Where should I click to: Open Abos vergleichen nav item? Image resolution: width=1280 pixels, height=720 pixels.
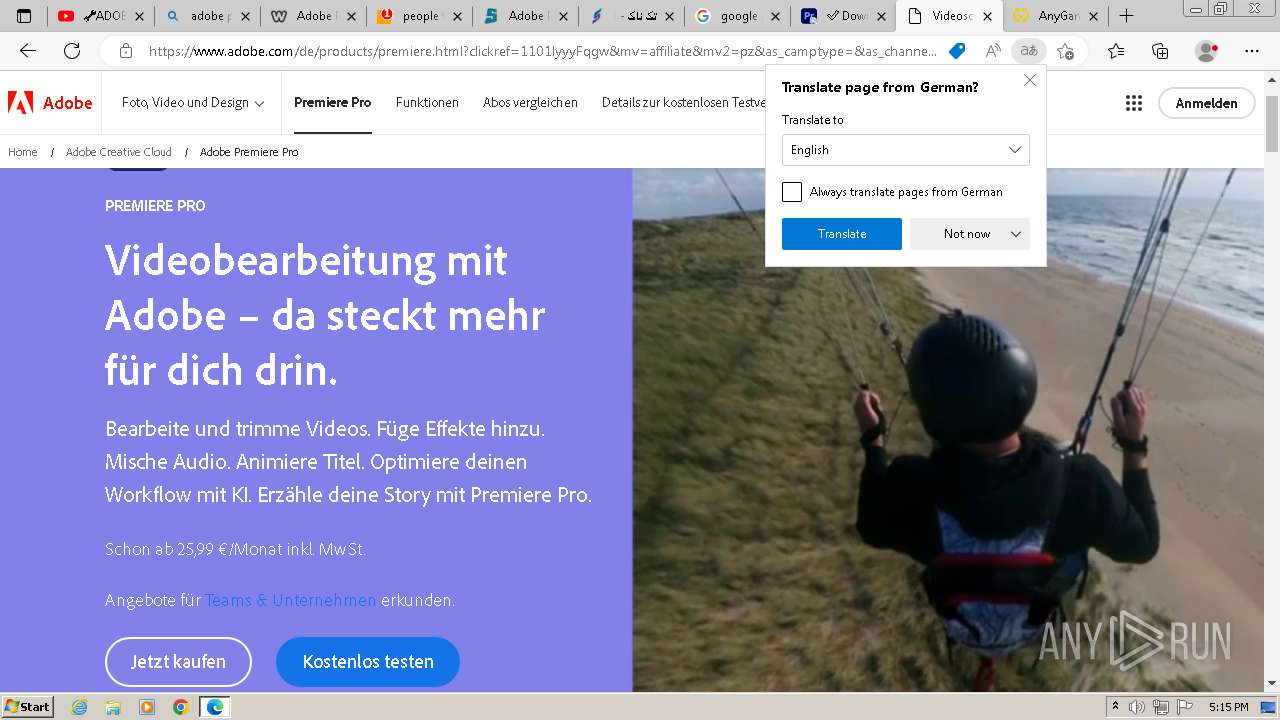click(x=530, y=103)
